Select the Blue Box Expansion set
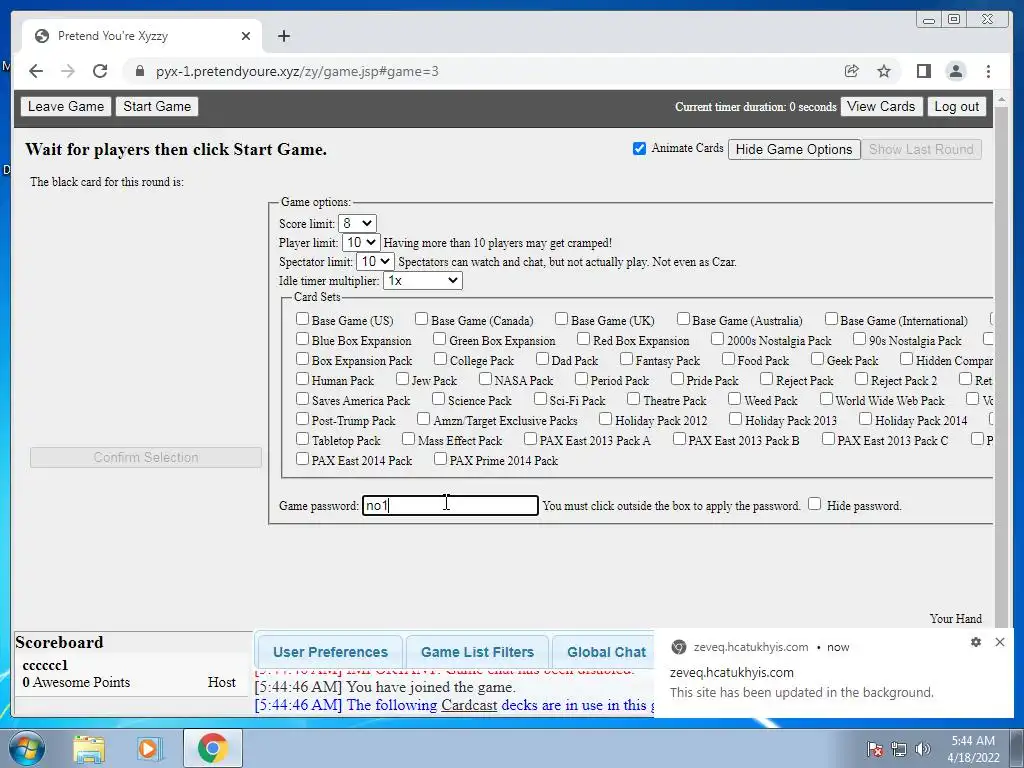The width and height of the screenshot is (1024, 768). pyautogui.click(x=302, y=339)
